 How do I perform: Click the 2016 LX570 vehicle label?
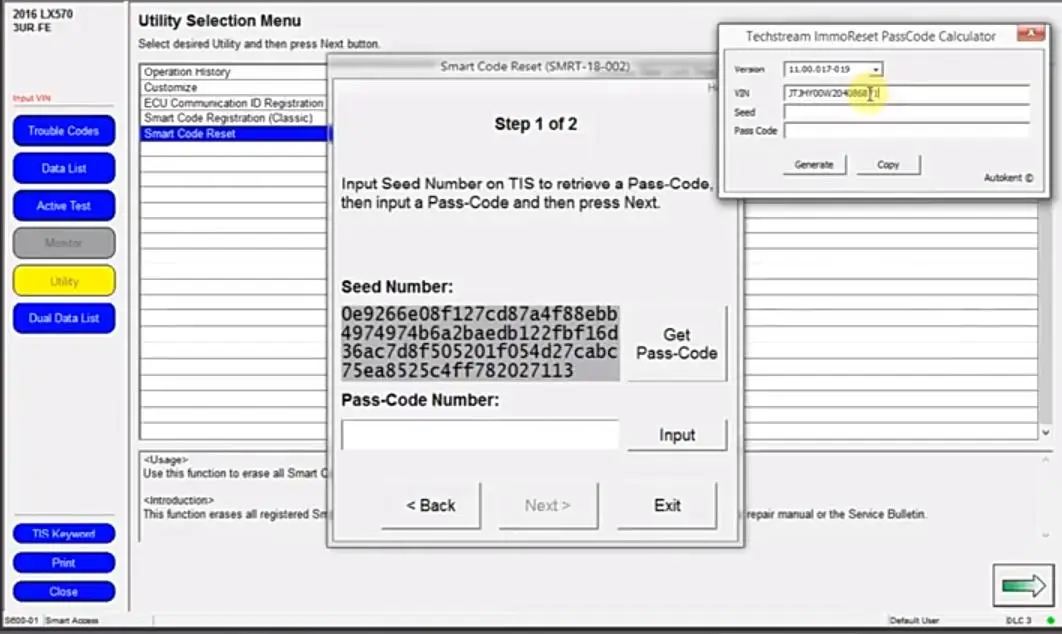(x=43, y=14)
